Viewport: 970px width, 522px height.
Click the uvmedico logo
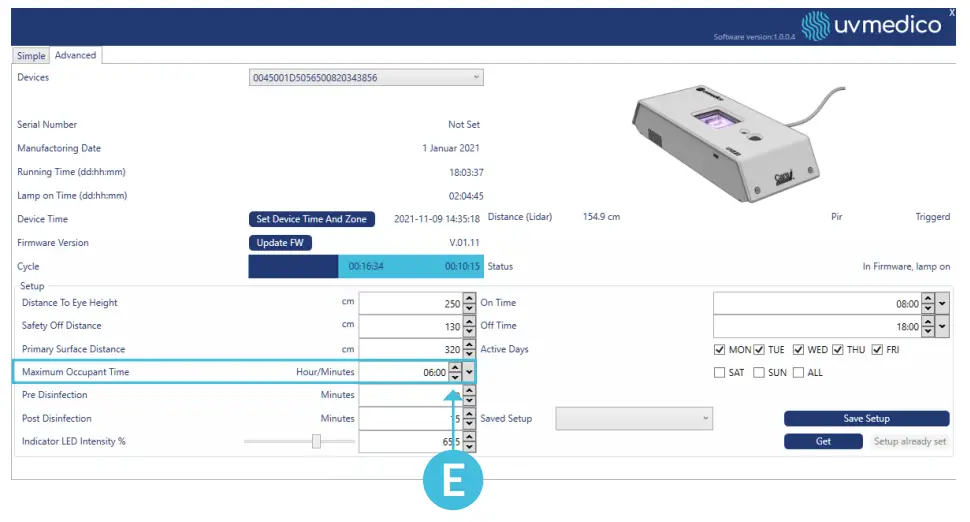tap(871, 25)
